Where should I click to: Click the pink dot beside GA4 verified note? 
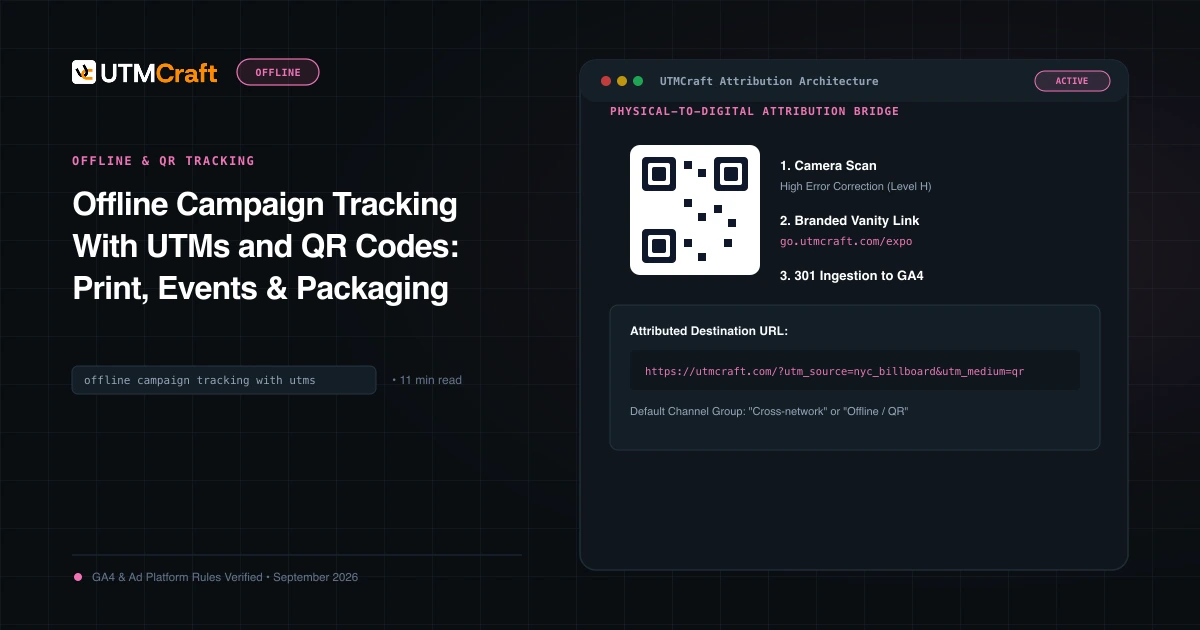coord(78,577)
